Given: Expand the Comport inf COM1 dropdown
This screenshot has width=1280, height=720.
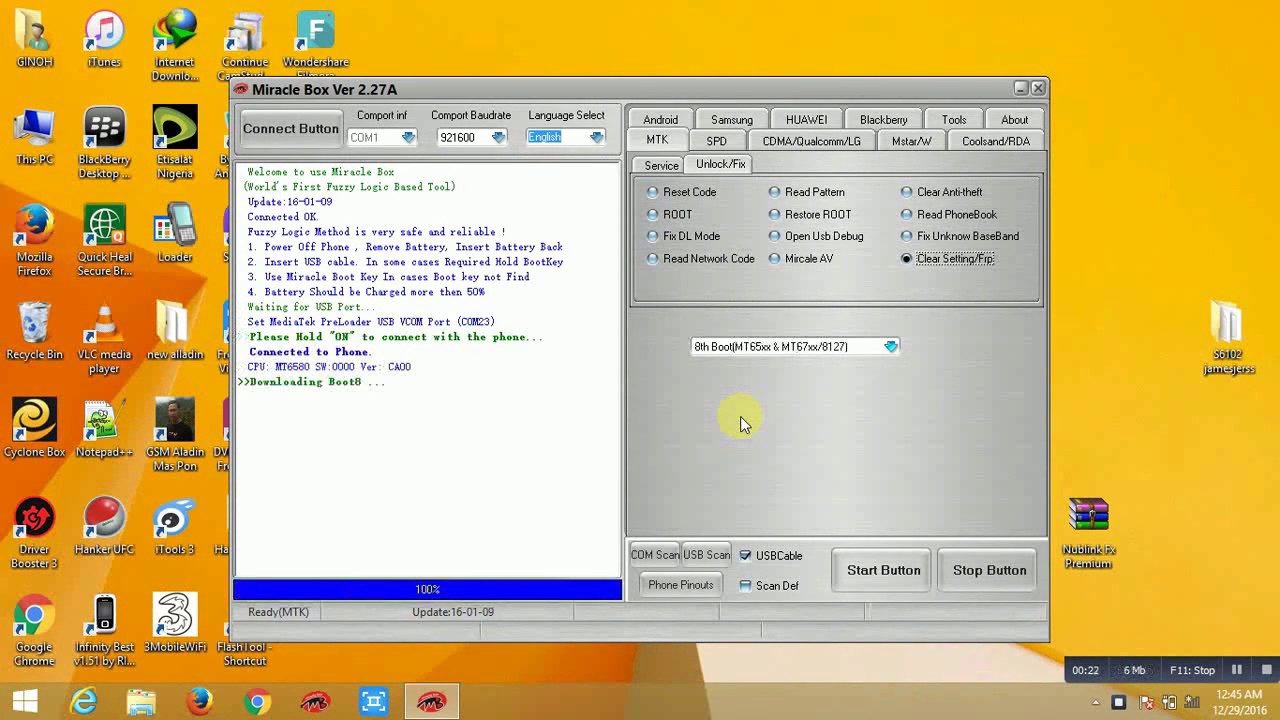Looking at the screenshot, I should pyautogui.click(x=408, y=137).
